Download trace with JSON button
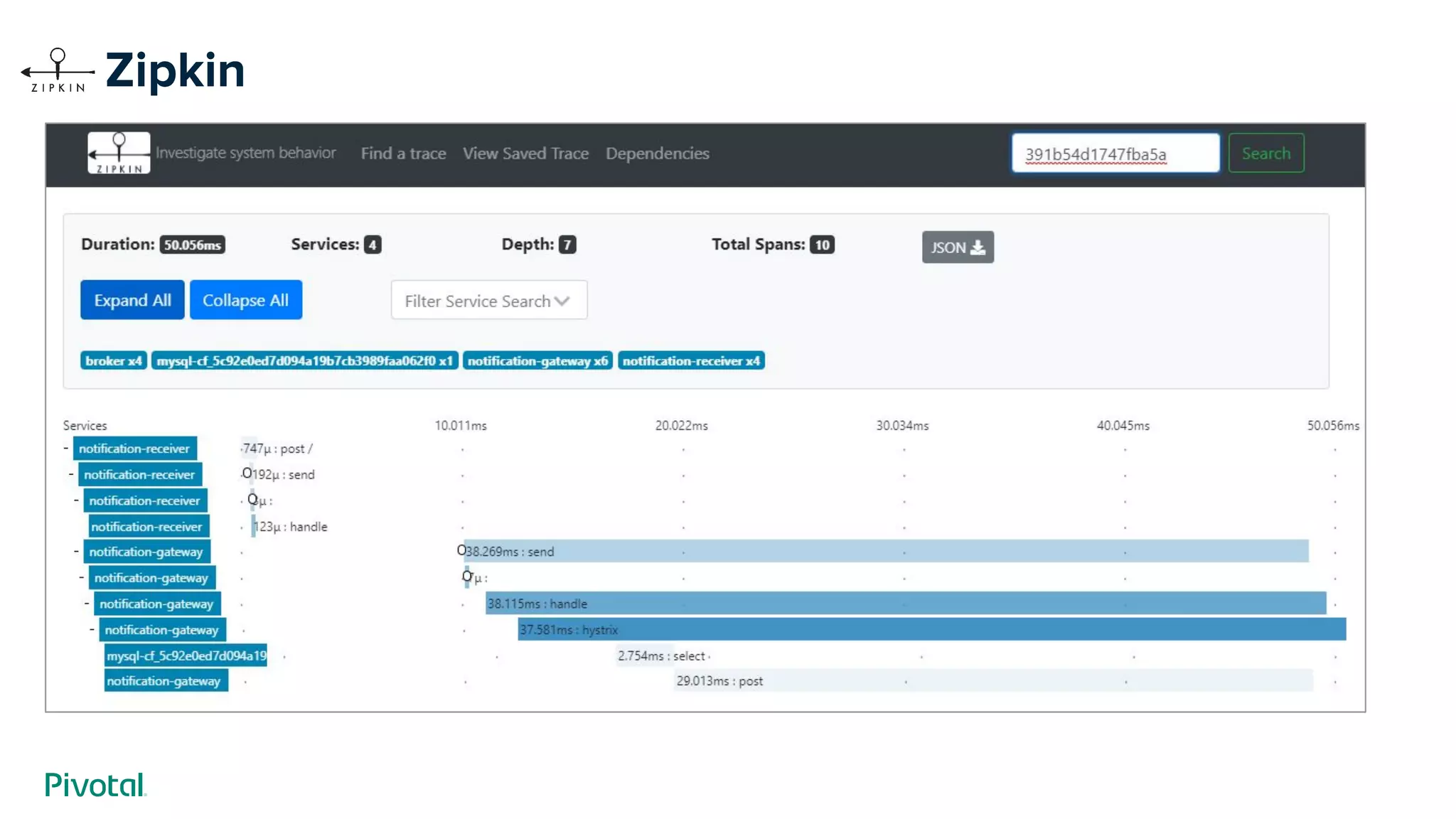Viewport: 1456px width, 819px height. coord(957,247)
